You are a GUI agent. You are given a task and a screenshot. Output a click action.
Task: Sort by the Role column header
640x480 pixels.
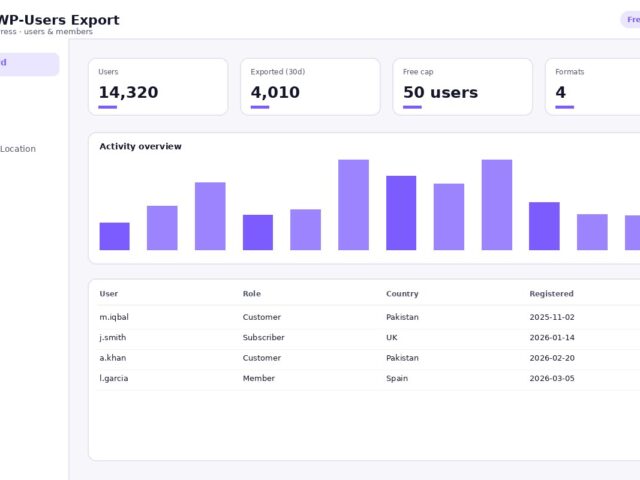[251, 293]
